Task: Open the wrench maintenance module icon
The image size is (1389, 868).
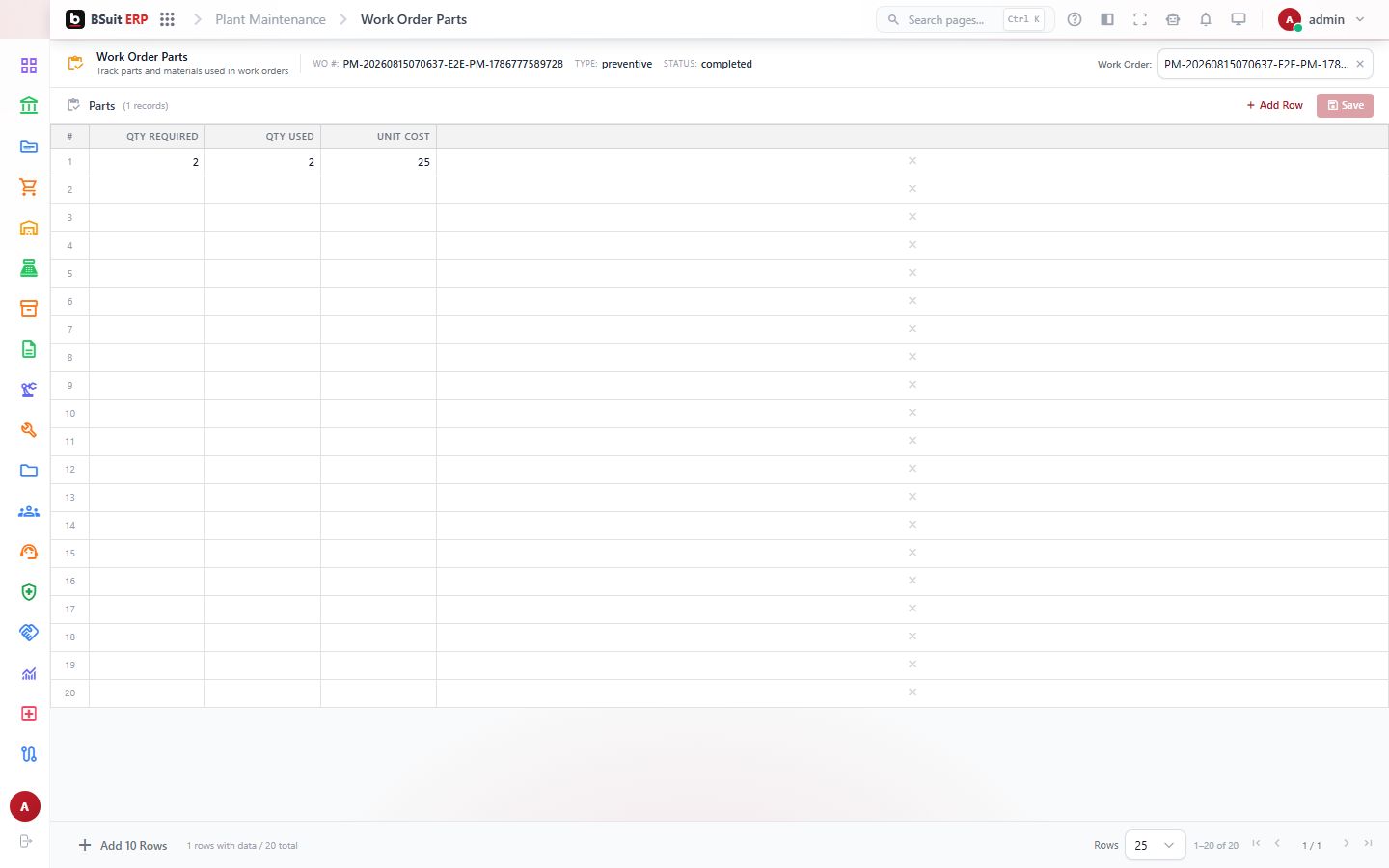Action: click(x=28, y=430)
